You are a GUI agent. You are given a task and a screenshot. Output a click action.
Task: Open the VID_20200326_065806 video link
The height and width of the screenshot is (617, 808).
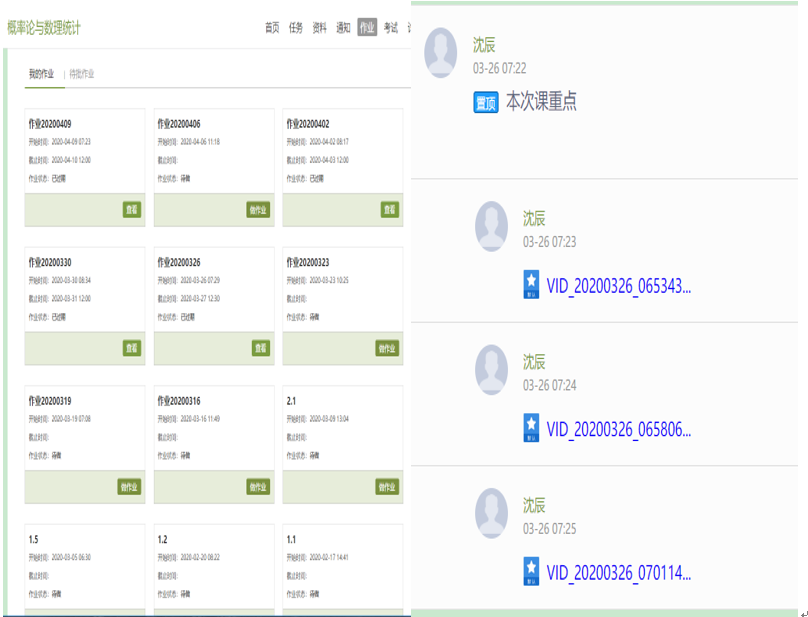[x=619, y=429]
